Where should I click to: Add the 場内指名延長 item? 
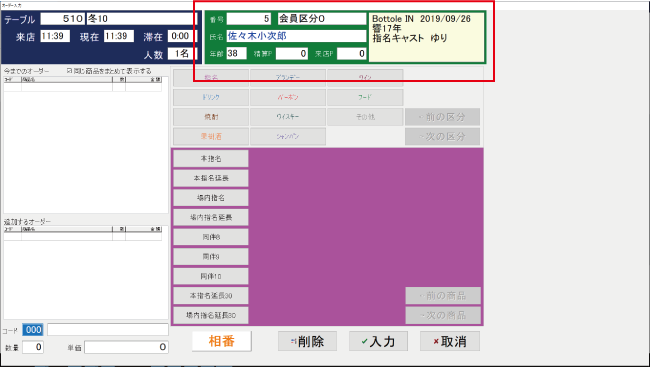[211, 217]
